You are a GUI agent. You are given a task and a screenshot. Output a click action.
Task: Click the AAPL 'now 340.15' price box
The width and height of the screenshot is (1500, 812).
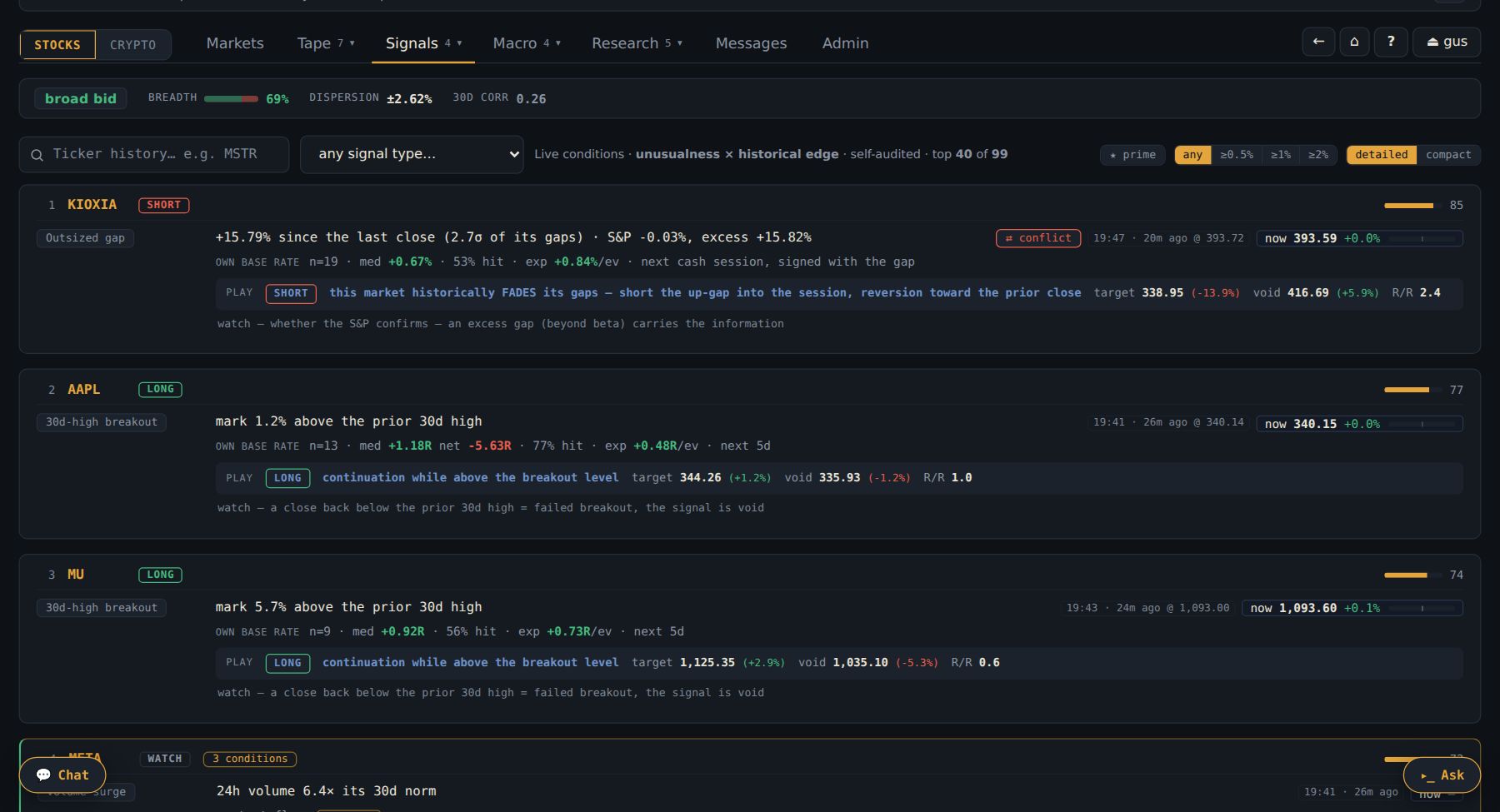coord(1359,424)
